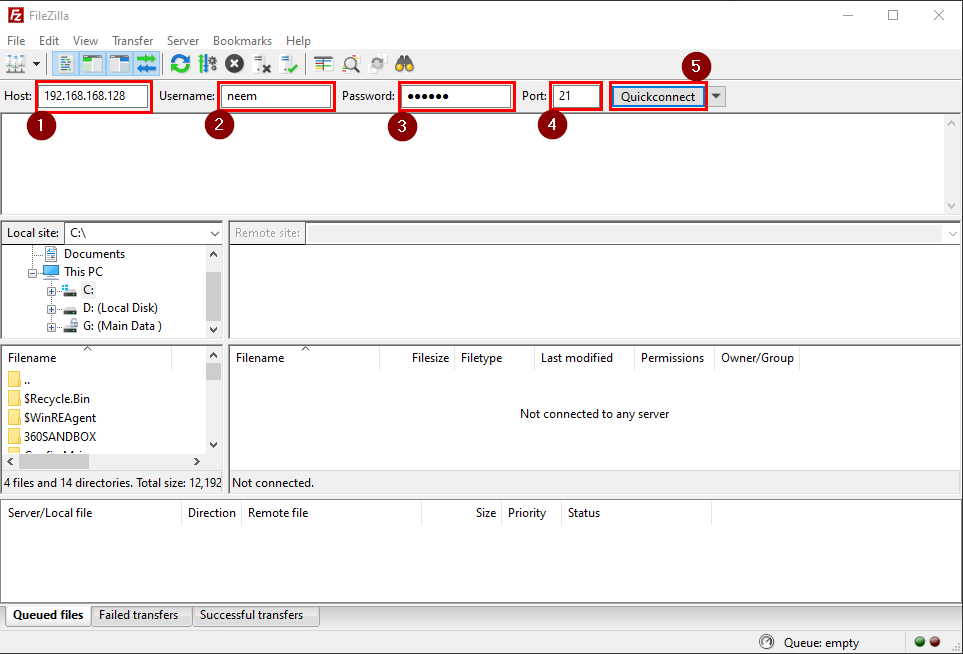Click the message log scroll down arrow

[951, 206]
